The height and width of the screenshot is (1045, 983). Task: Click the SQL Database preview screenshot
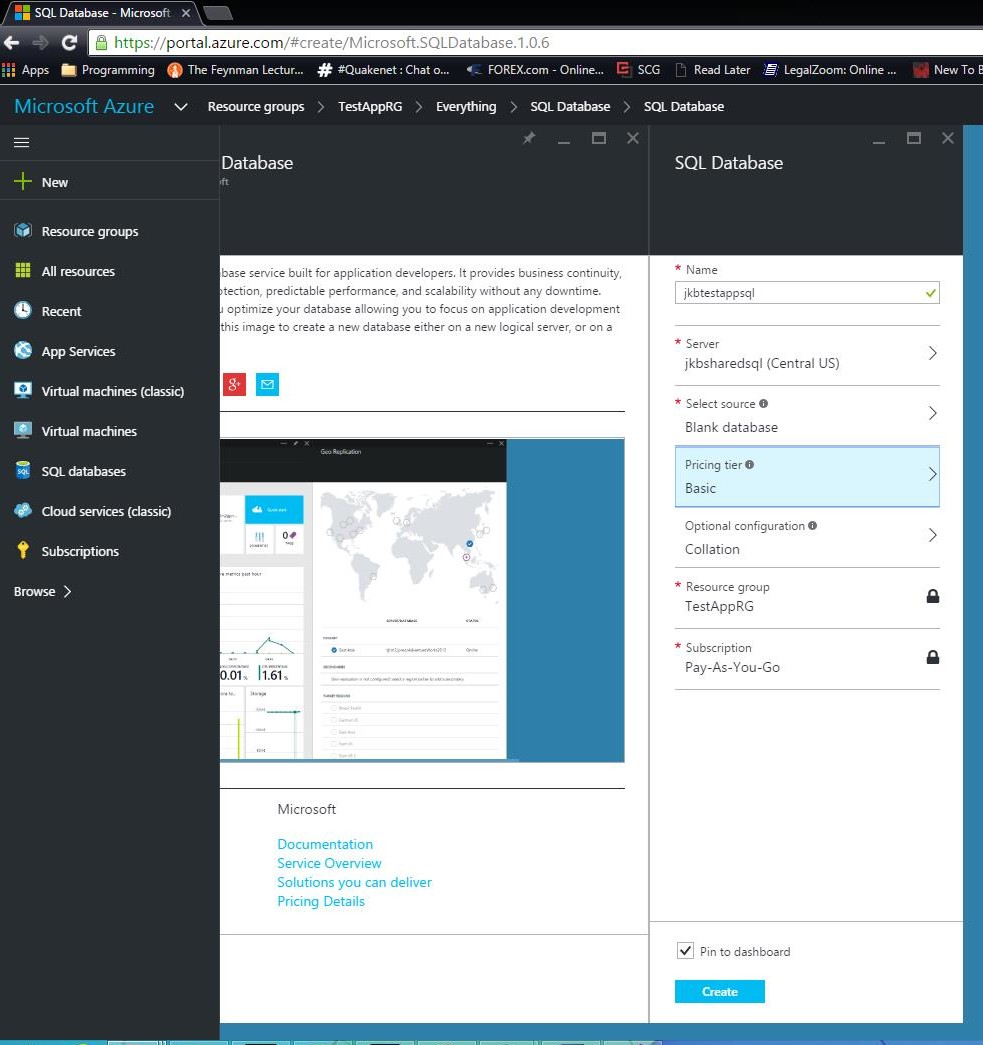(422, 600)
